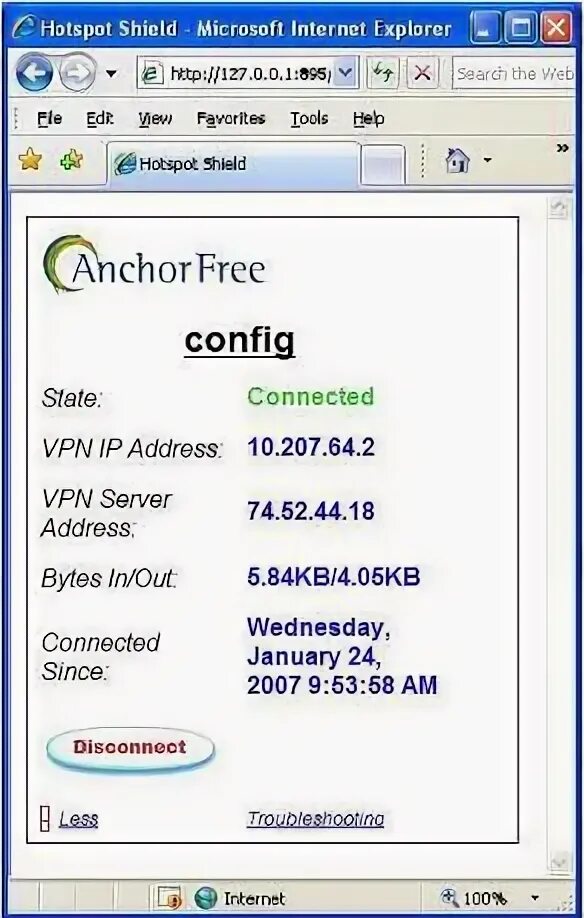Open Favorites Center star icon
This screenshot has width=584, height=918.
[30, 160]
